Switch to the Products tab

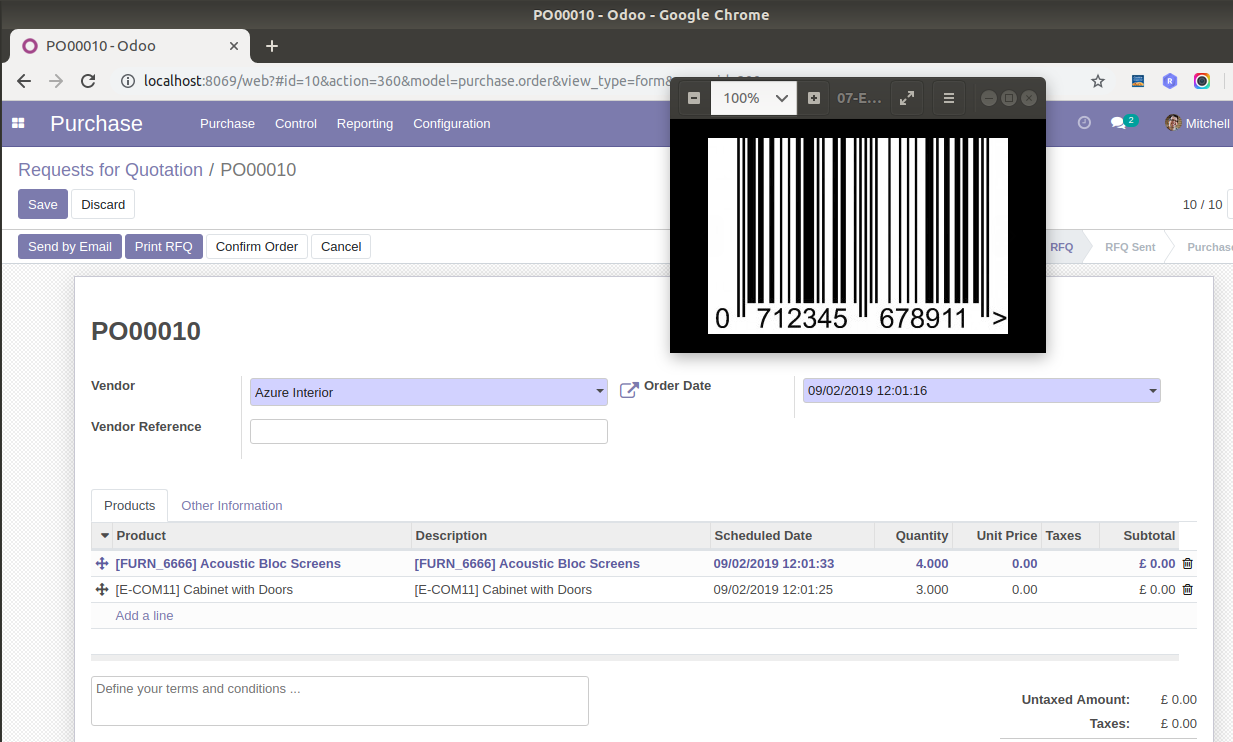pyautogui.click(x=130, y=505)
